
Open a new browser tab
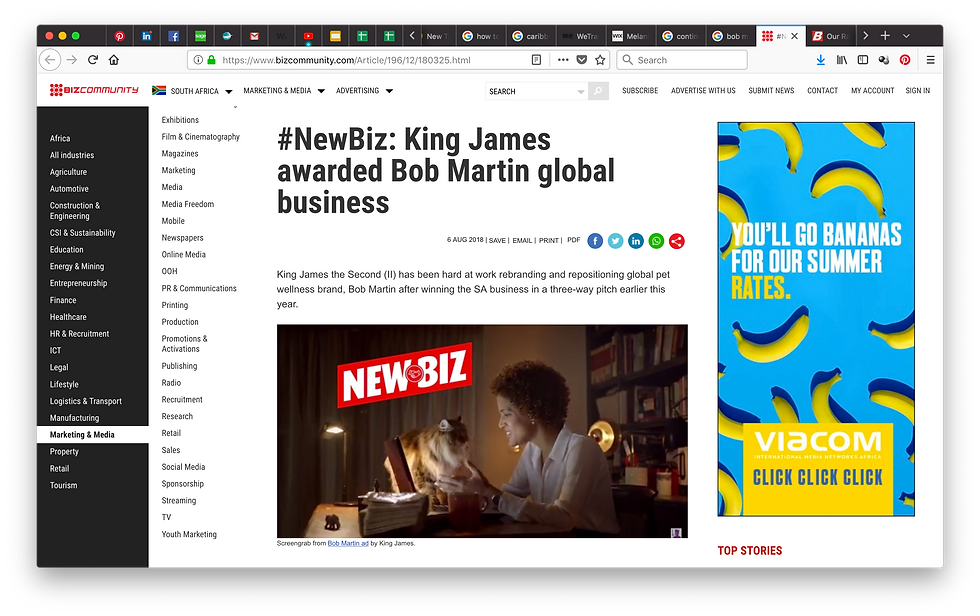point(885,36)
